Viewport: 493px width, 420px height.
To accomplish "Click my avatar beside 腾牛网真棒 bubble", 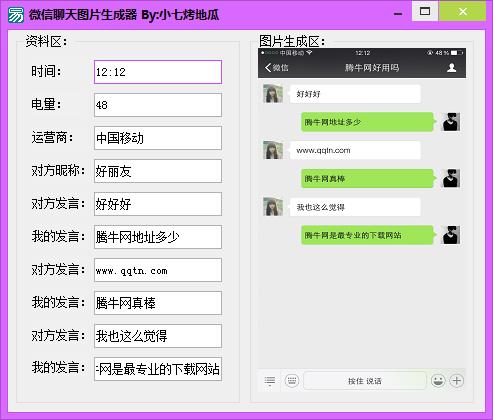I will click(x=451, y=178).
